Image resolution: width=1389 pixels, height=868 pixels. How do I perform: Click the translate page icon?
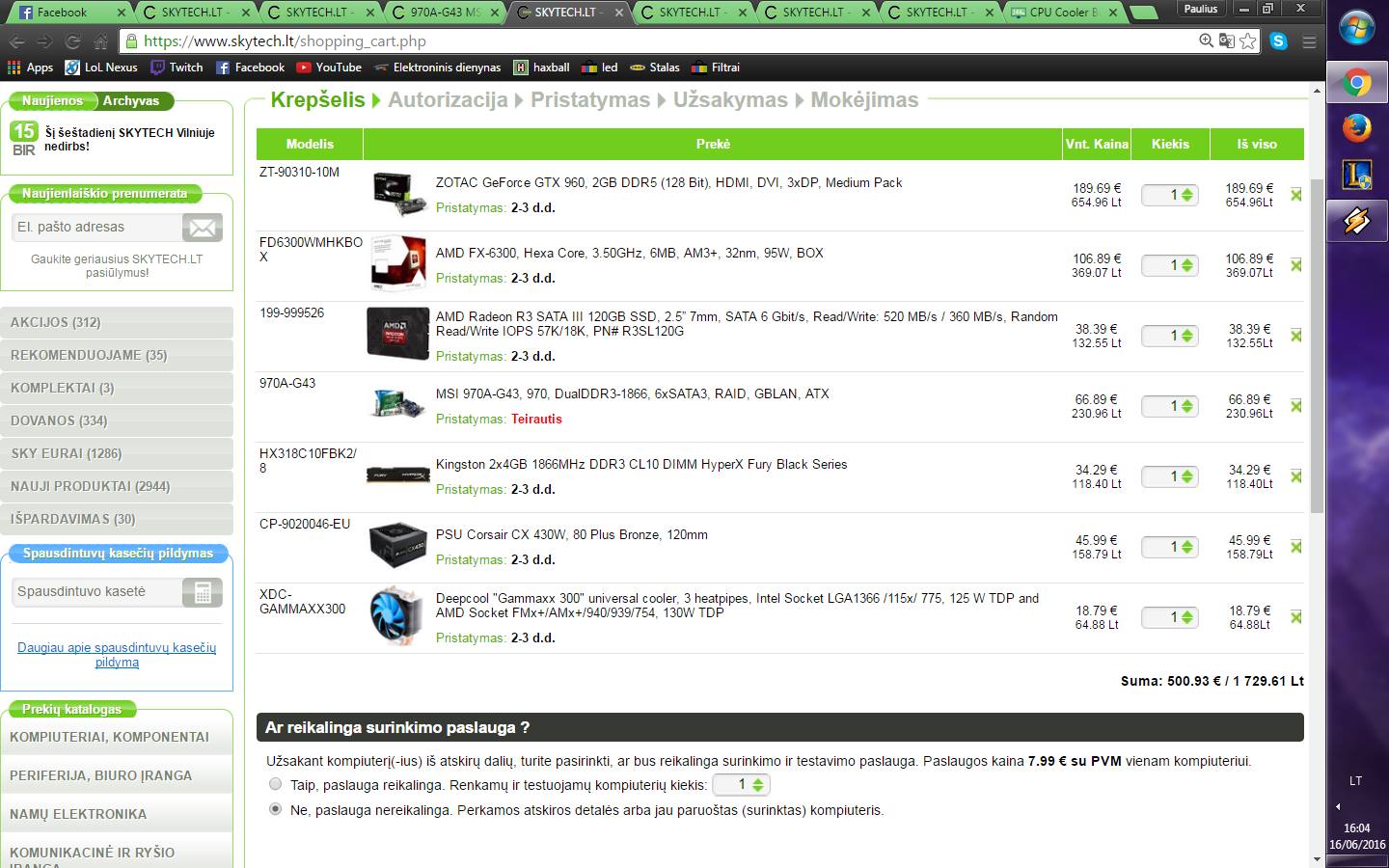[1227, 41]
